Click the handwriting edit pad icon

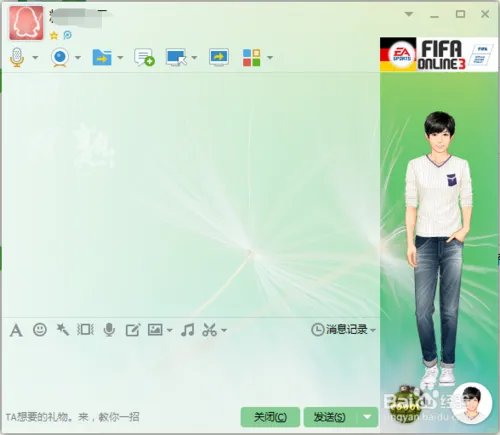point(133,330)
